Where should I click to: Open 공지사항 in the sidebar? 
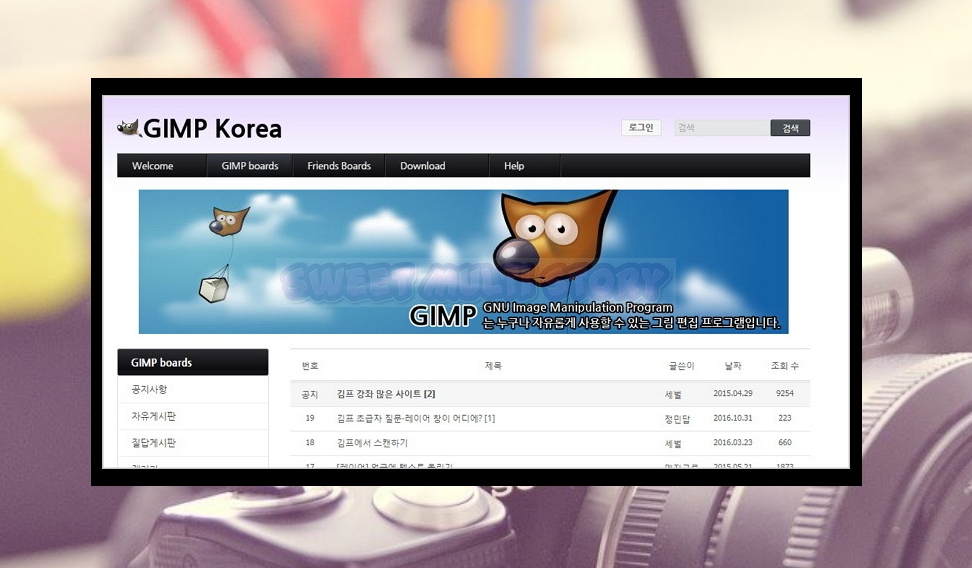pyautogui.click(x=149, y=389)
